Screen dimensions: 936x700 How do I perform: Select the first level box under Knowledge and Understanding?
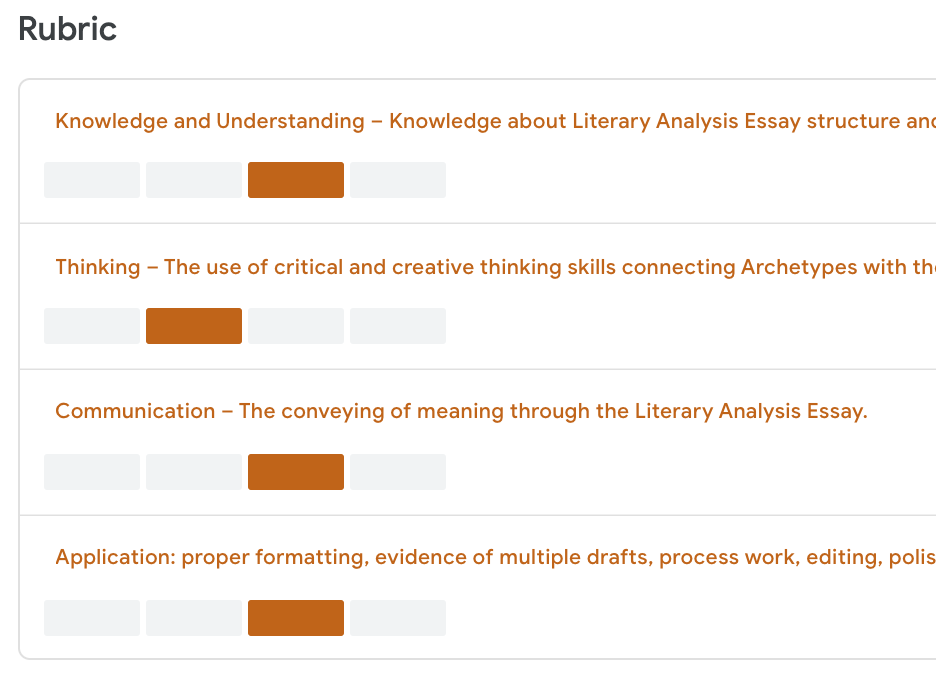click(x=92, y=180)
